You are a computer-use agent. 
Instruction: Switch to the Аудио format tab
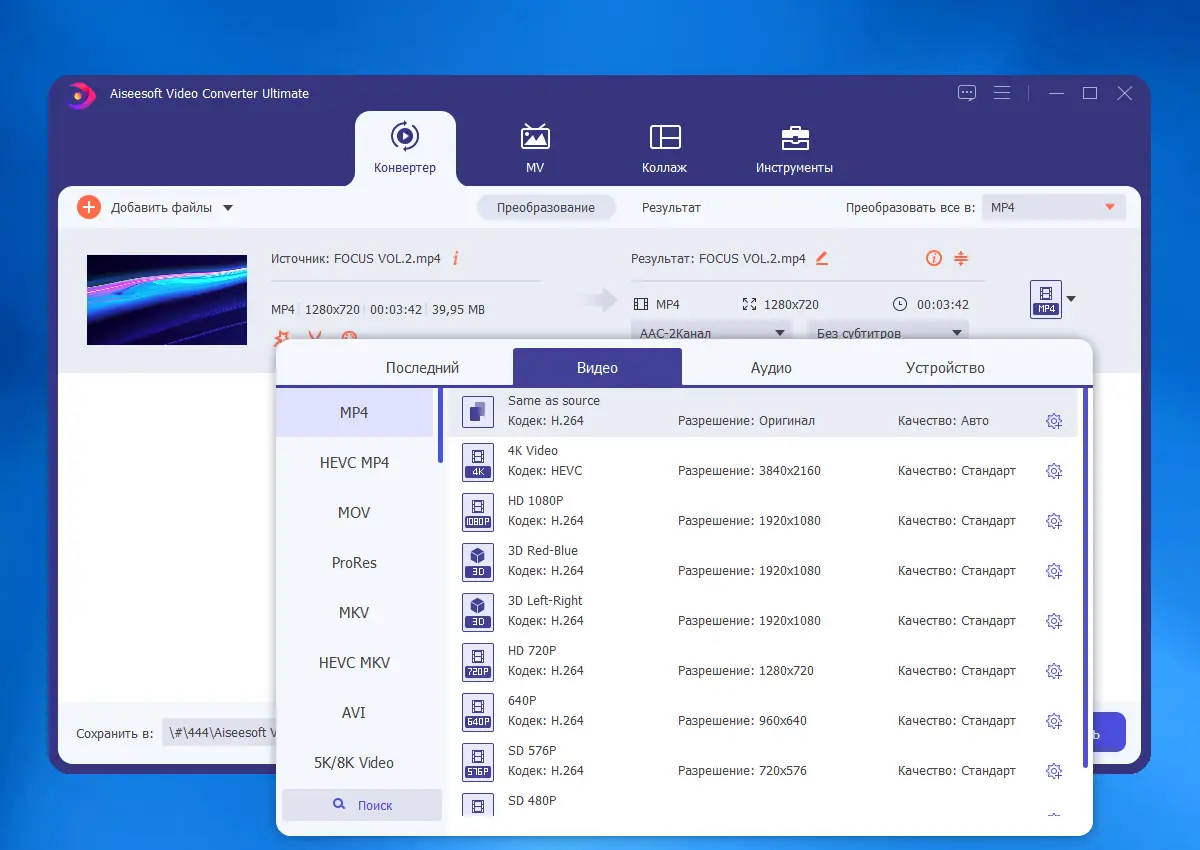point(771,367)
